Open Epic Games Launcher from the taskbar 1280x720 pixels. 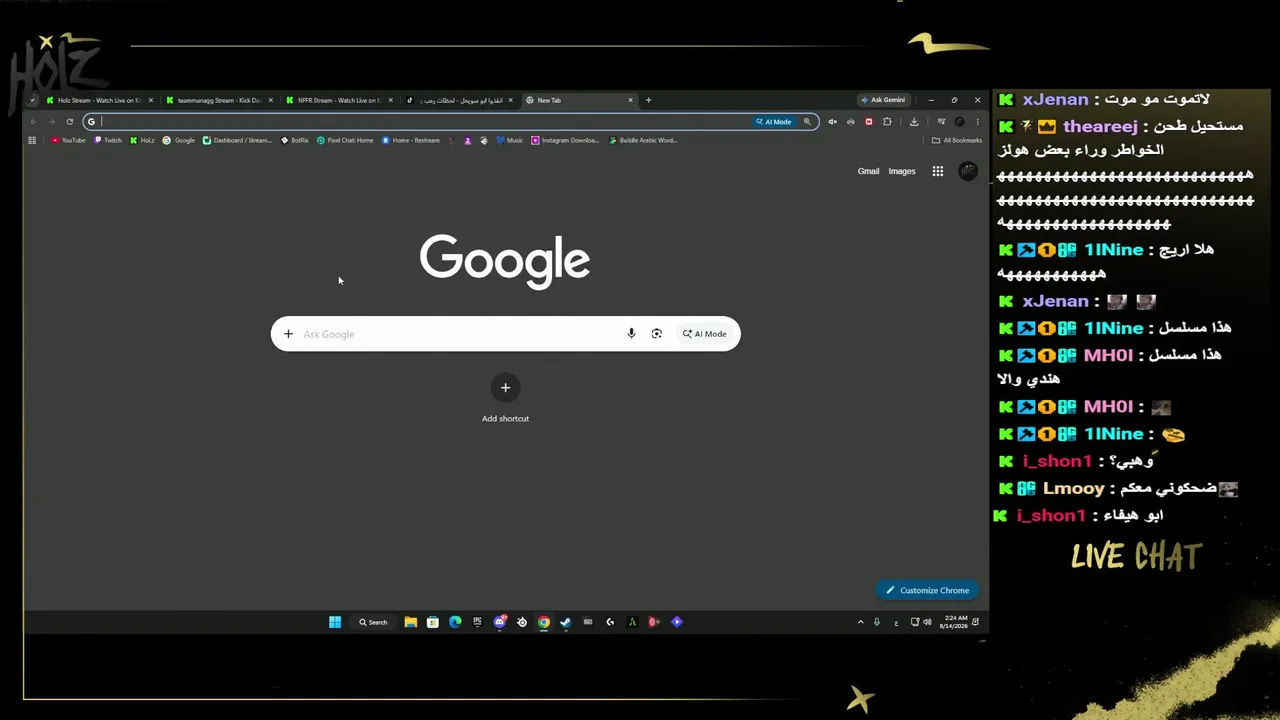(477, 622)
